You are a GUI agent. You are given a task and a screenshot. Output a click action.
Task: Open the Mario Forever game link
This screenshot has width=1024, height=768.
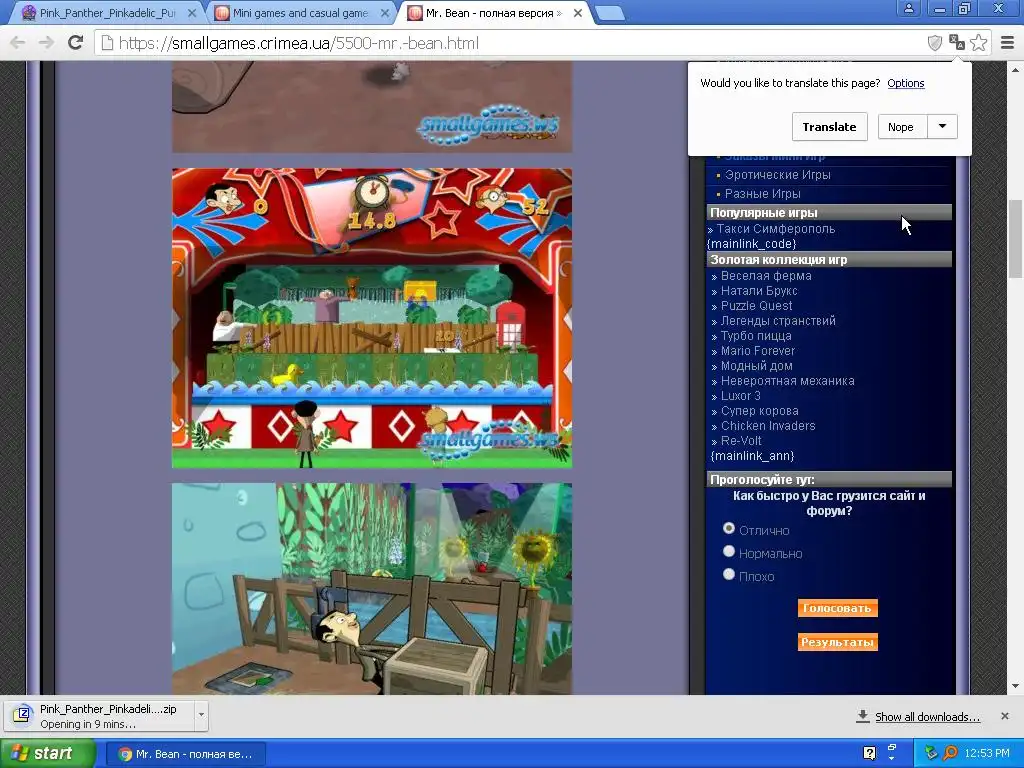758,351
